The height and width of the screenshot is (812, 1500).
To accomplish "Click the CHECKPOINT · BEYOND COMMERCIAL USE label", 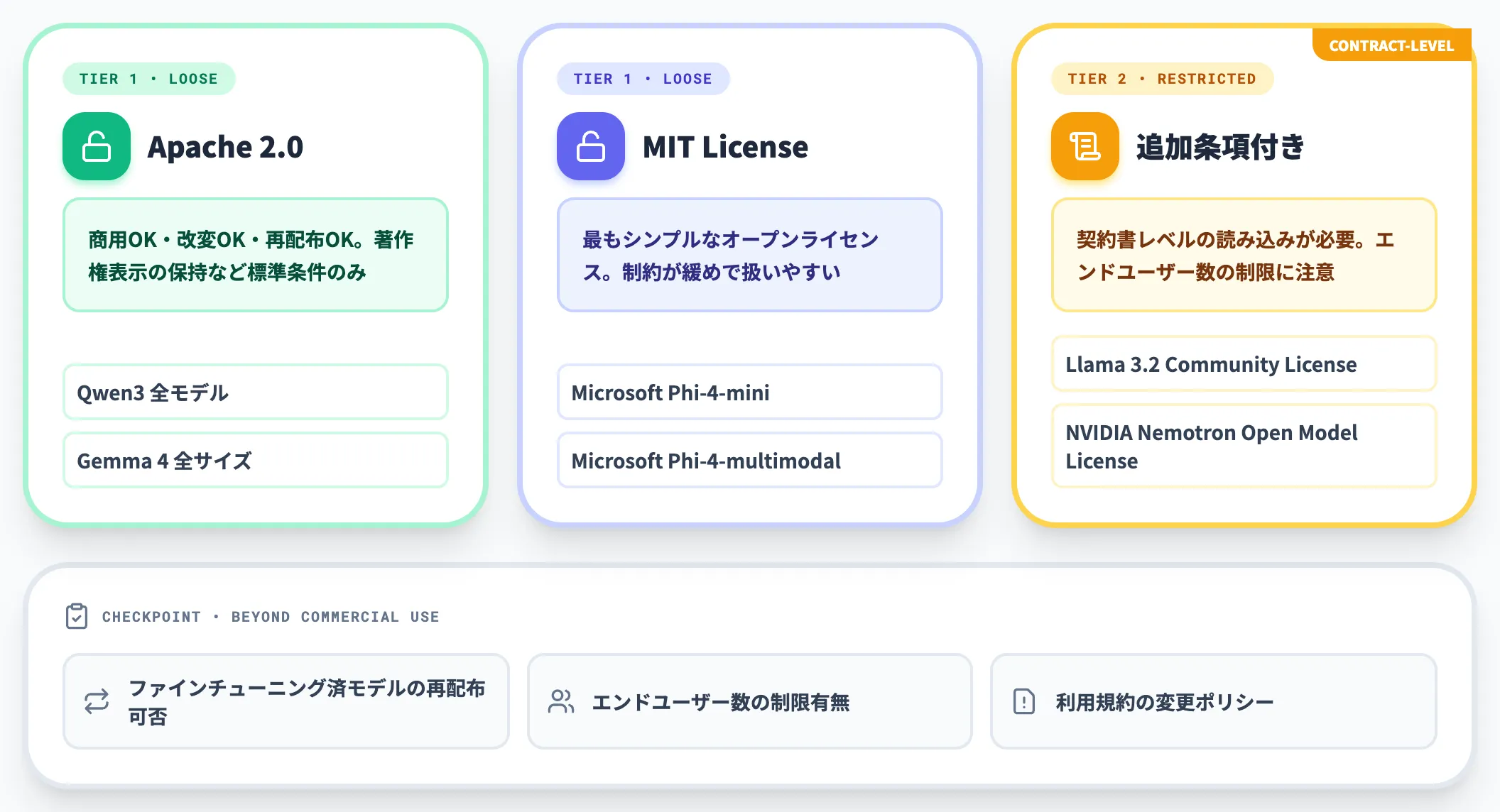I will tap(271, 617).
